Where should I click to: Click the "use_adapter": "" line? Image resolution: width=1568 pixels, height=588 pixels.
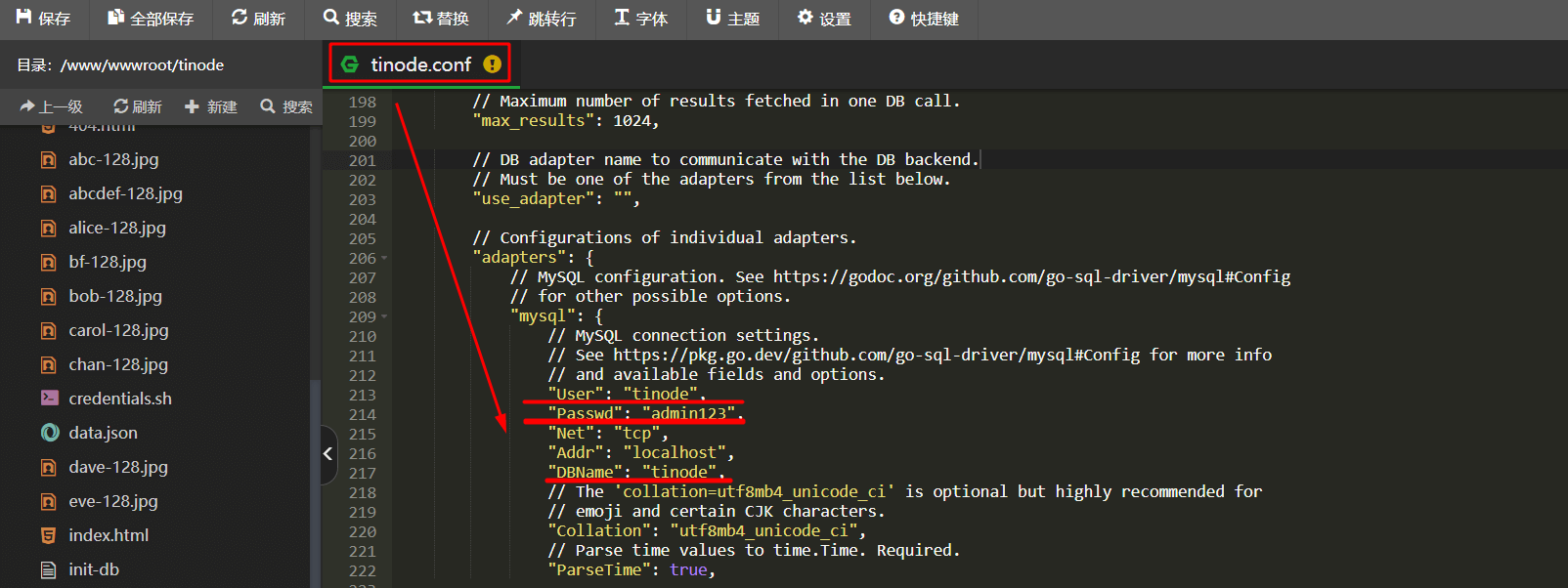click(556, 199)
